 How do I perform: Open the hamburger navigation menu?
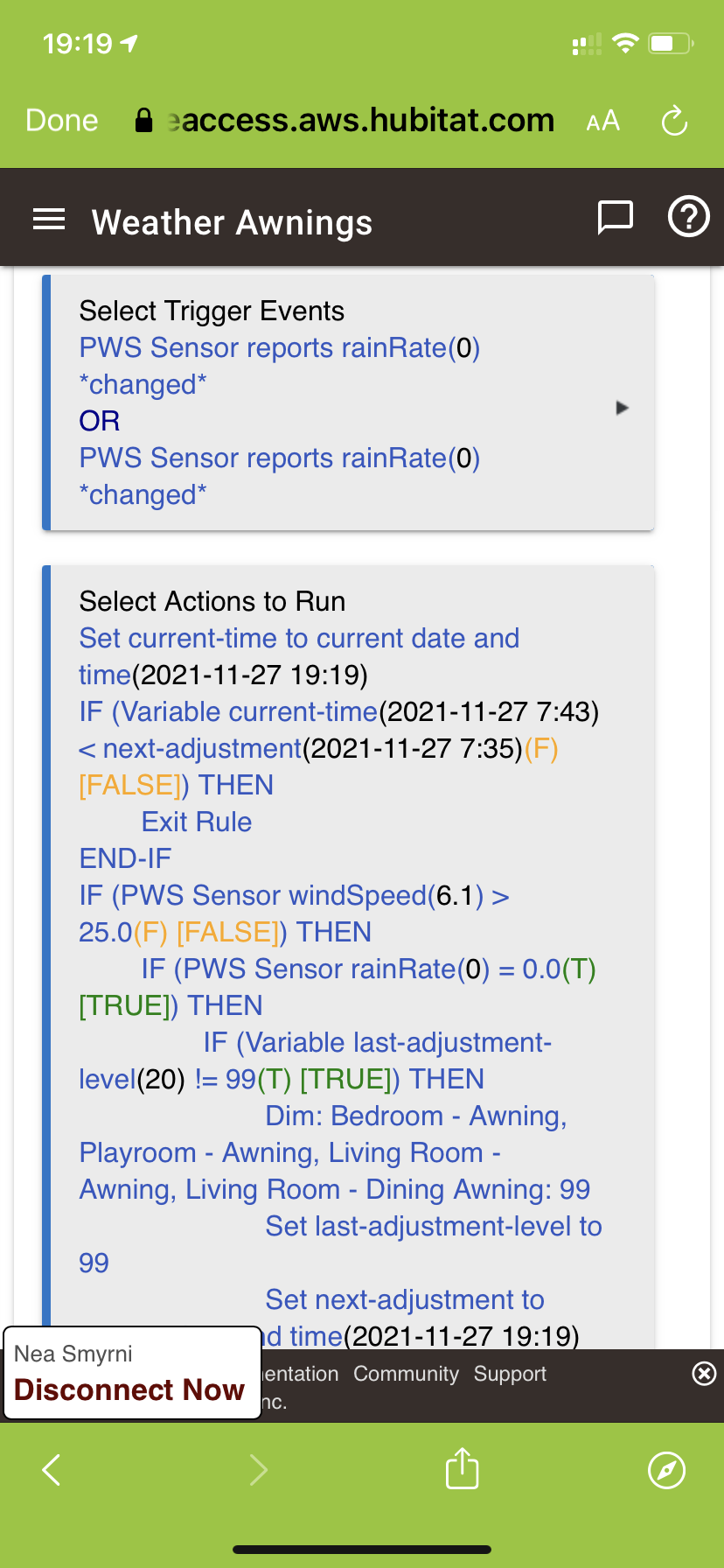point(49,220)
